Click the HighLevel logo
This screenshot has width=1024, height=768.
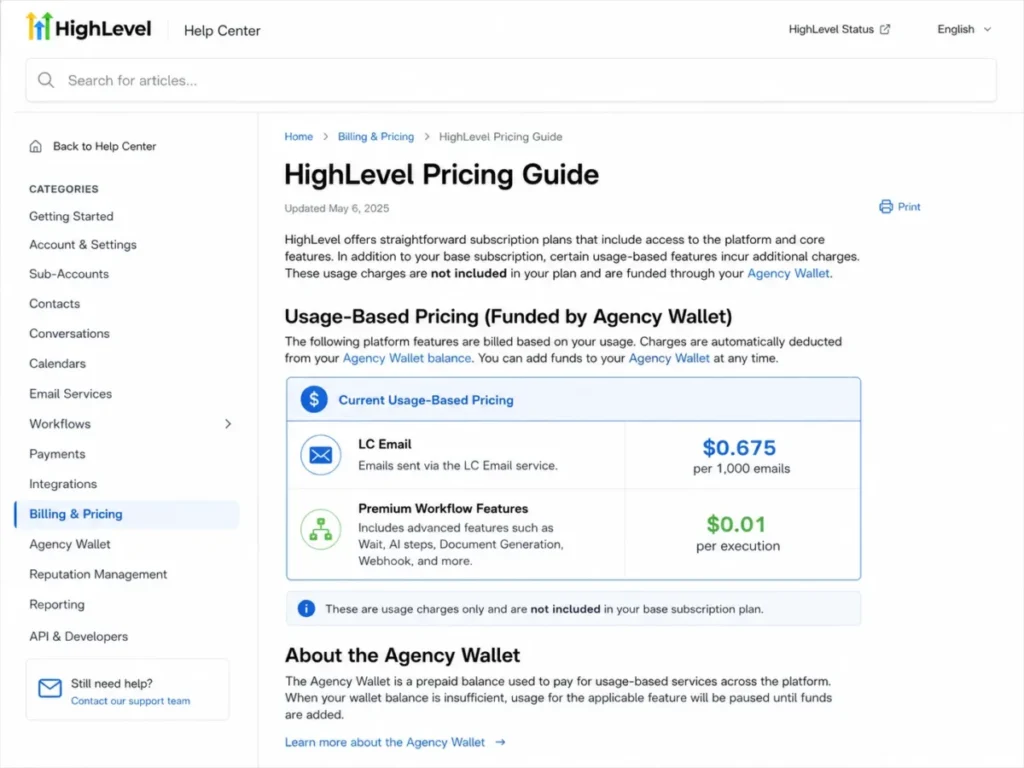point(89,27)
